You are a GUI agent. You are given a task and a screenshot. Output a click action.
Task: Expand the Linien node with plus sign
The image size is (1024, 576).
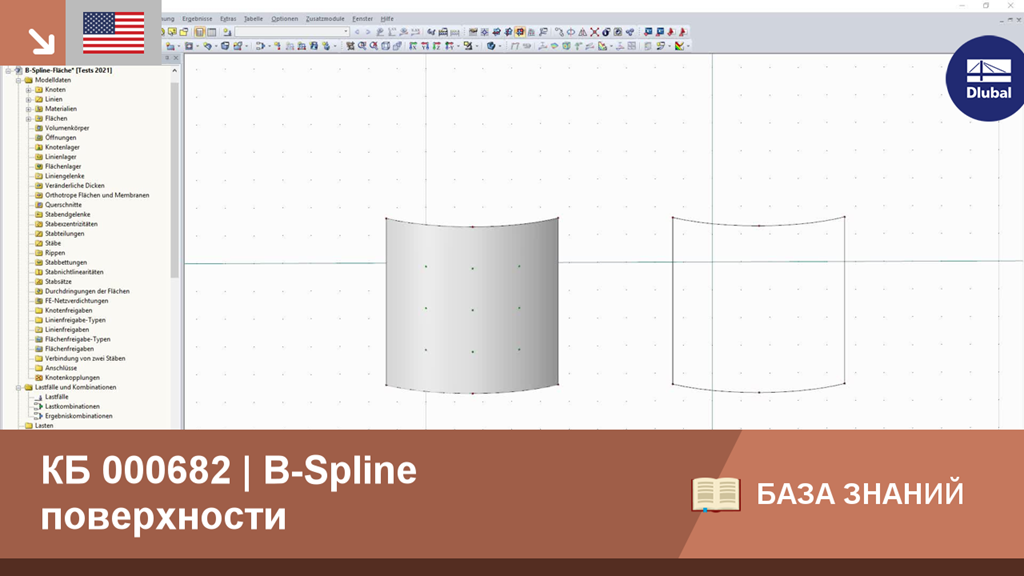point(28,99)
